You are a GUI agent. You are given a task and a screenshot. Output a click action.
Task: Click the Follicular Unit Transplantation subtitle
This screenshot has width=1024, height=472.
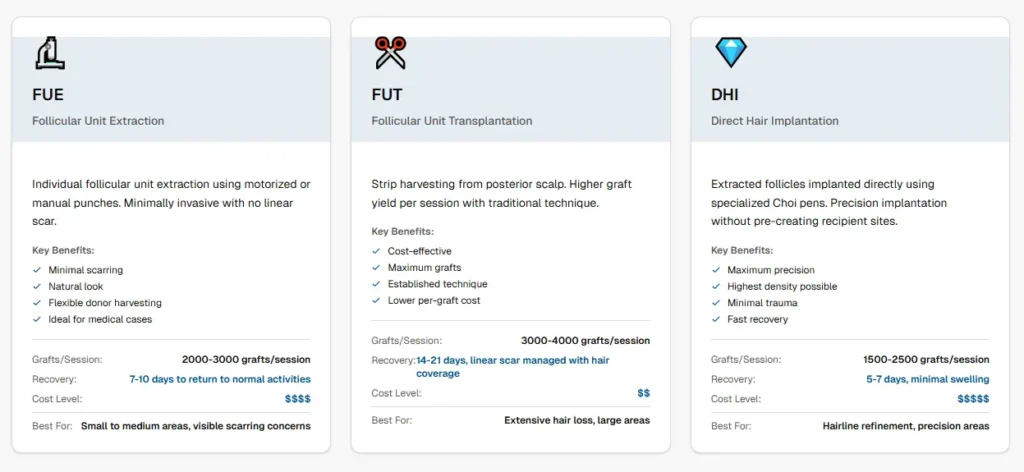pyautogui.click(x=452, y=121)
